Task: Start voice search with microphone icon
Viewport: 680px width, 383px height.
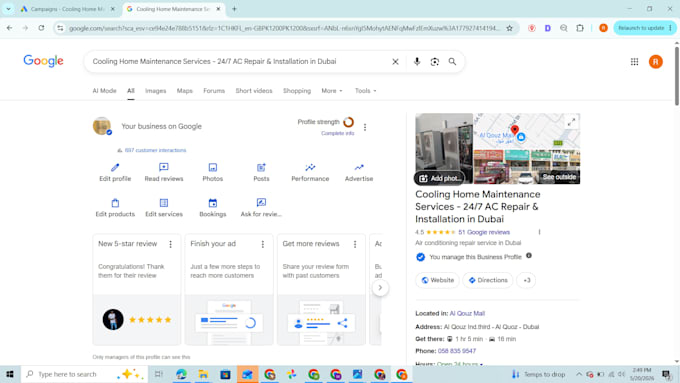Action: [417, 62]
